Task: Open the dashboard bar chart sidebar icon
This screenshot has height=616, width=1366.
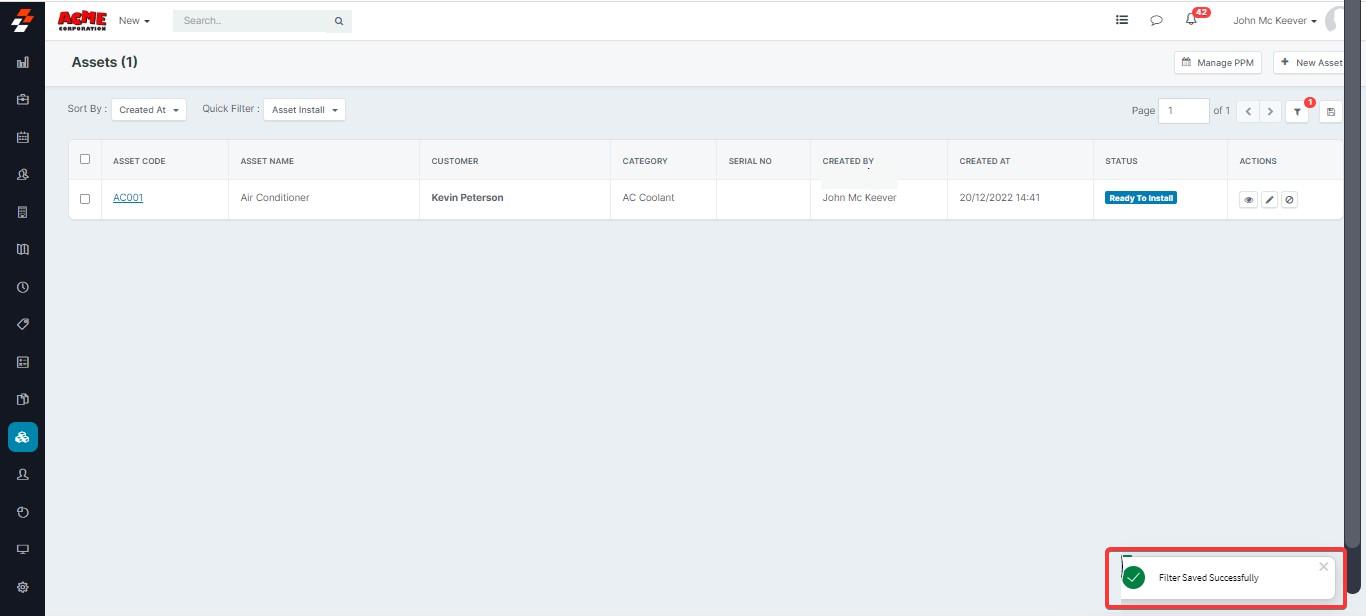Action: (x=22, y=62)
